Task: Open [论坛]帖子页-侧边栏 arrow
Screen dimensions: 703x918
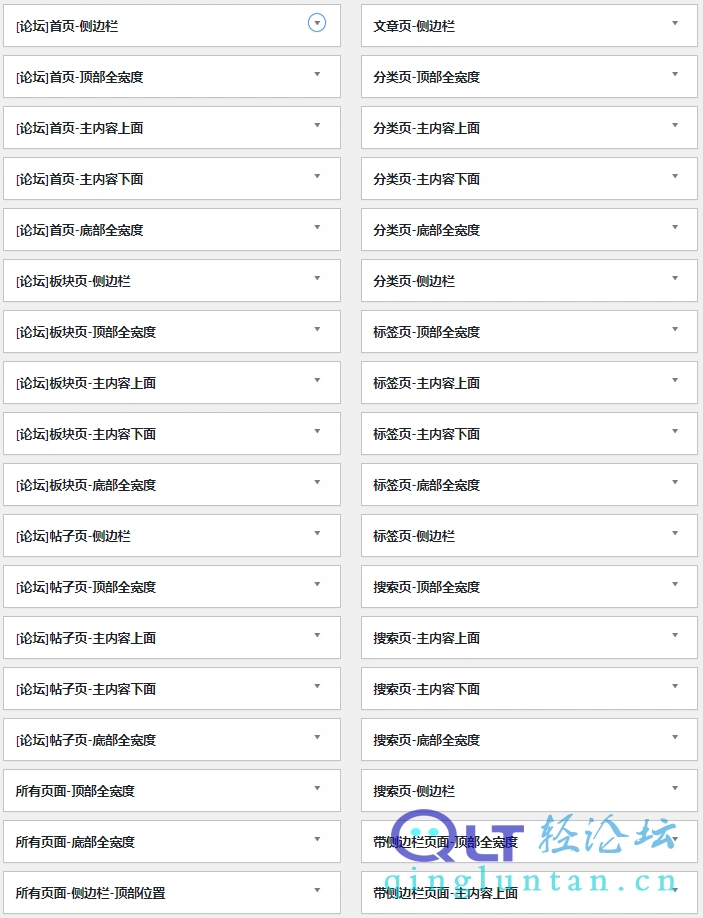Action: pyautogui.click(x=317, y=533)
